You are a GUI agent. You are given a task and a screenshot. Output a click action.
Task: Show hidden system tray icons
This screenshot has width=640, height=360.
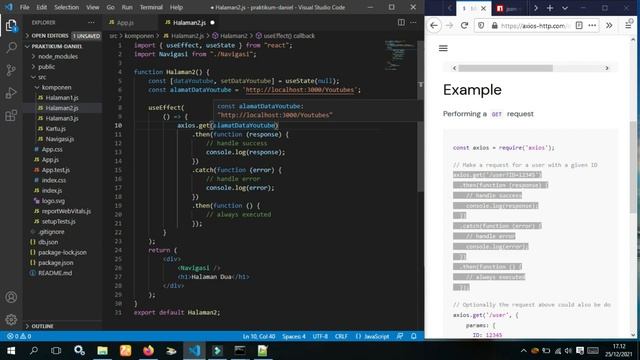pos(523,351)
